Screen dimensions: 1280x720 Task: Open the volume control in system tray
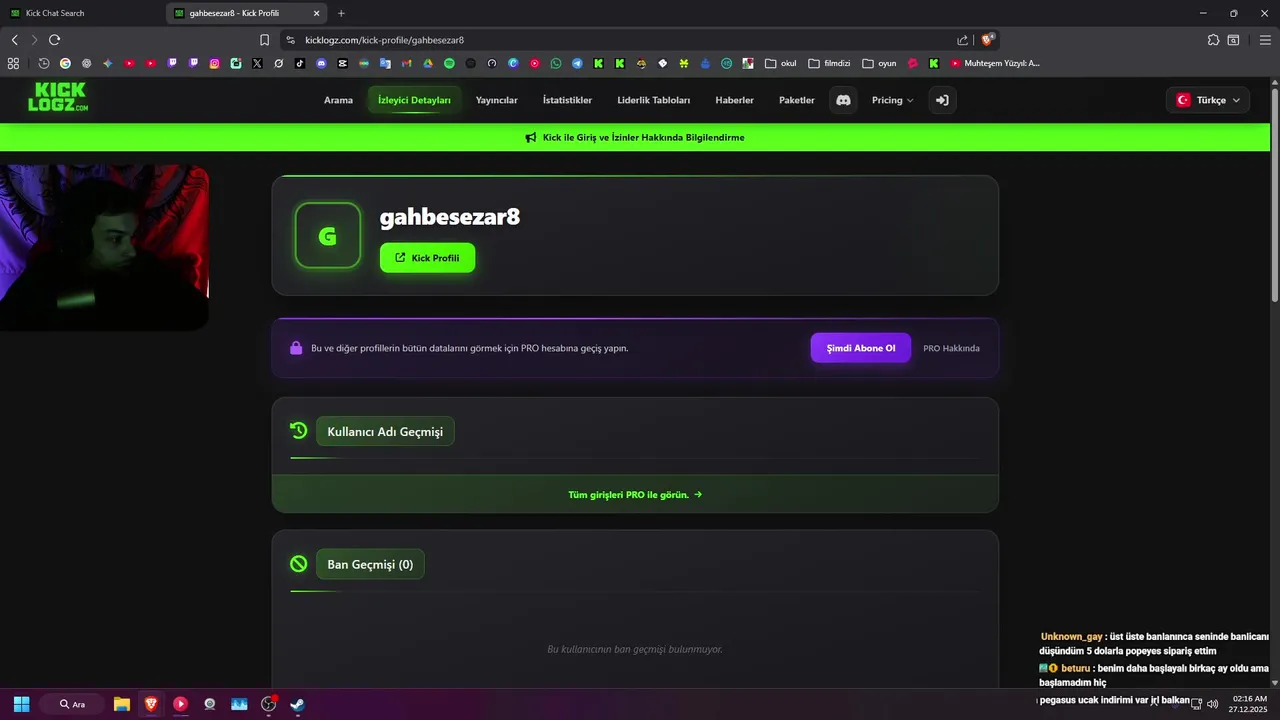1212,704
